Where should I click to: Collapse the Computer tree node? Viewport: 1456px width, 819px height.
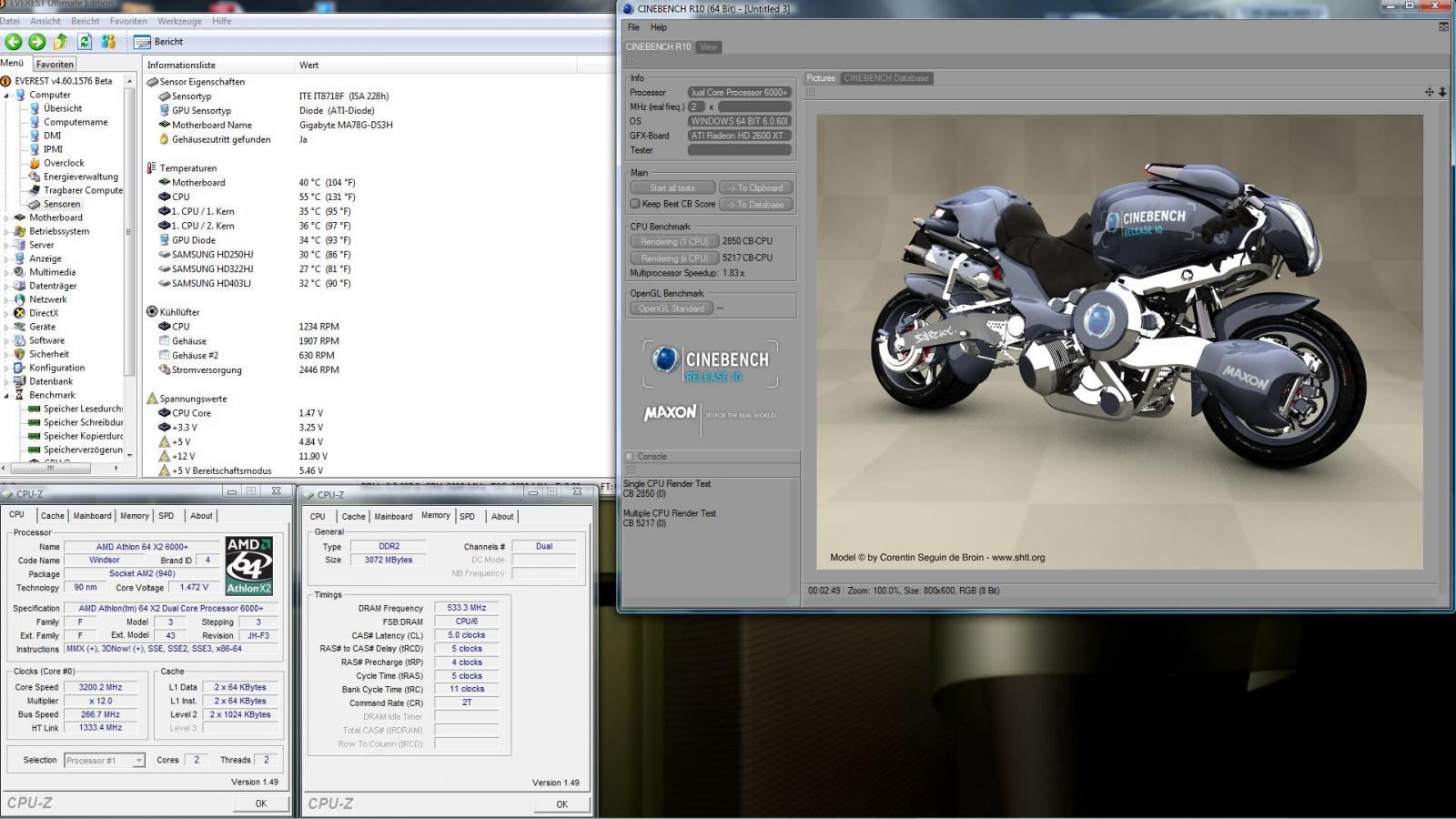[7, 95]
